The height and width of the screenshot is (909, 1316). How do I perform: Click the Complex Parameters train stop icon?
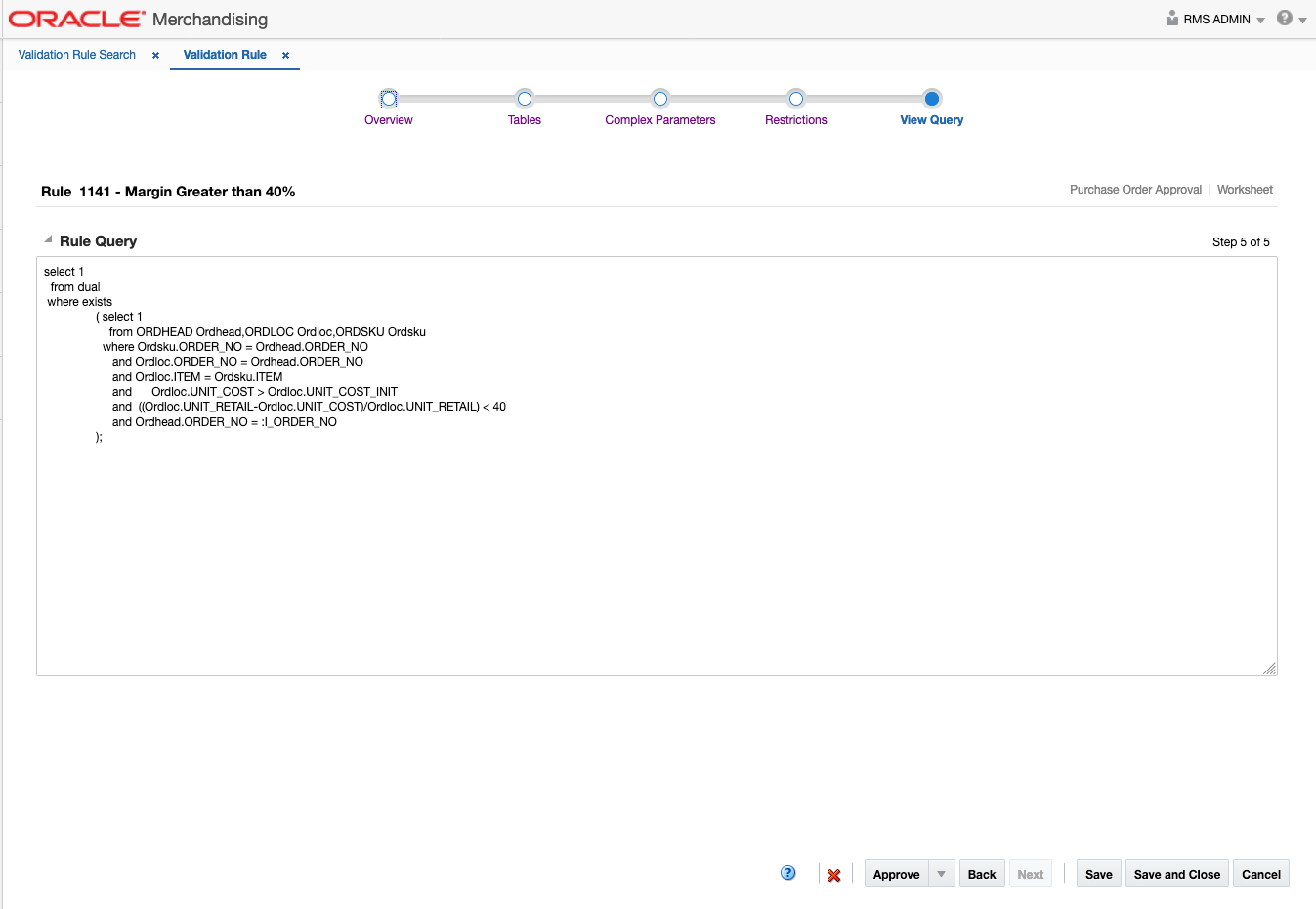(x=660, y=98)
